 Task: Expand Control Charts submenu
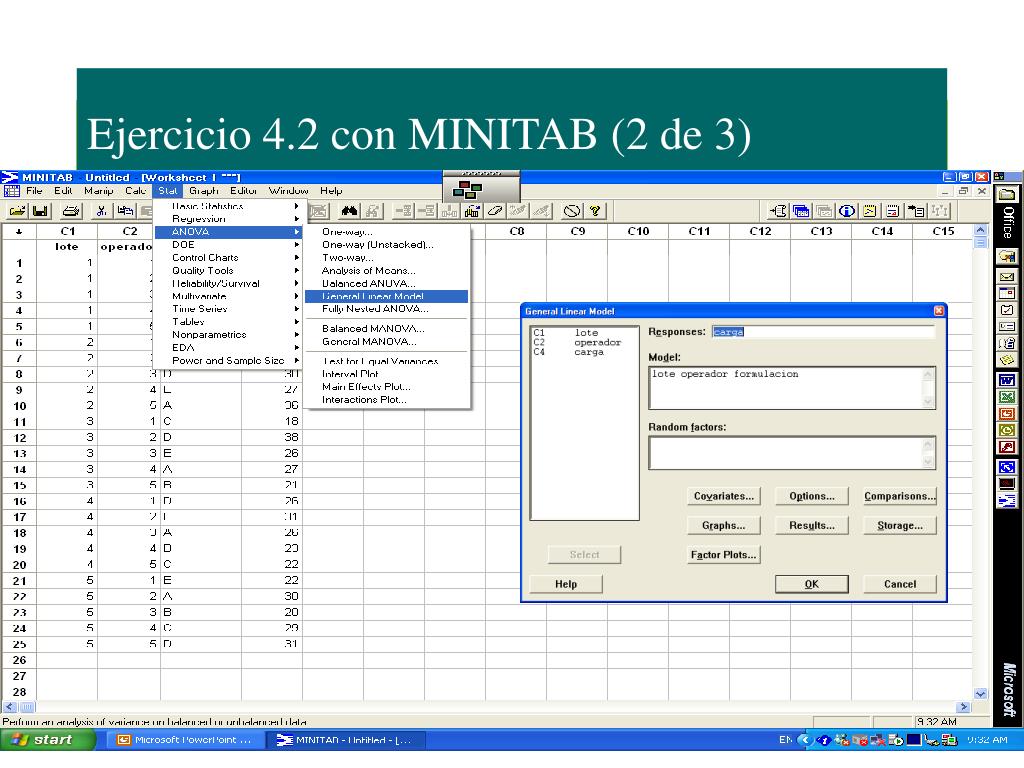(x=227, y=258)
